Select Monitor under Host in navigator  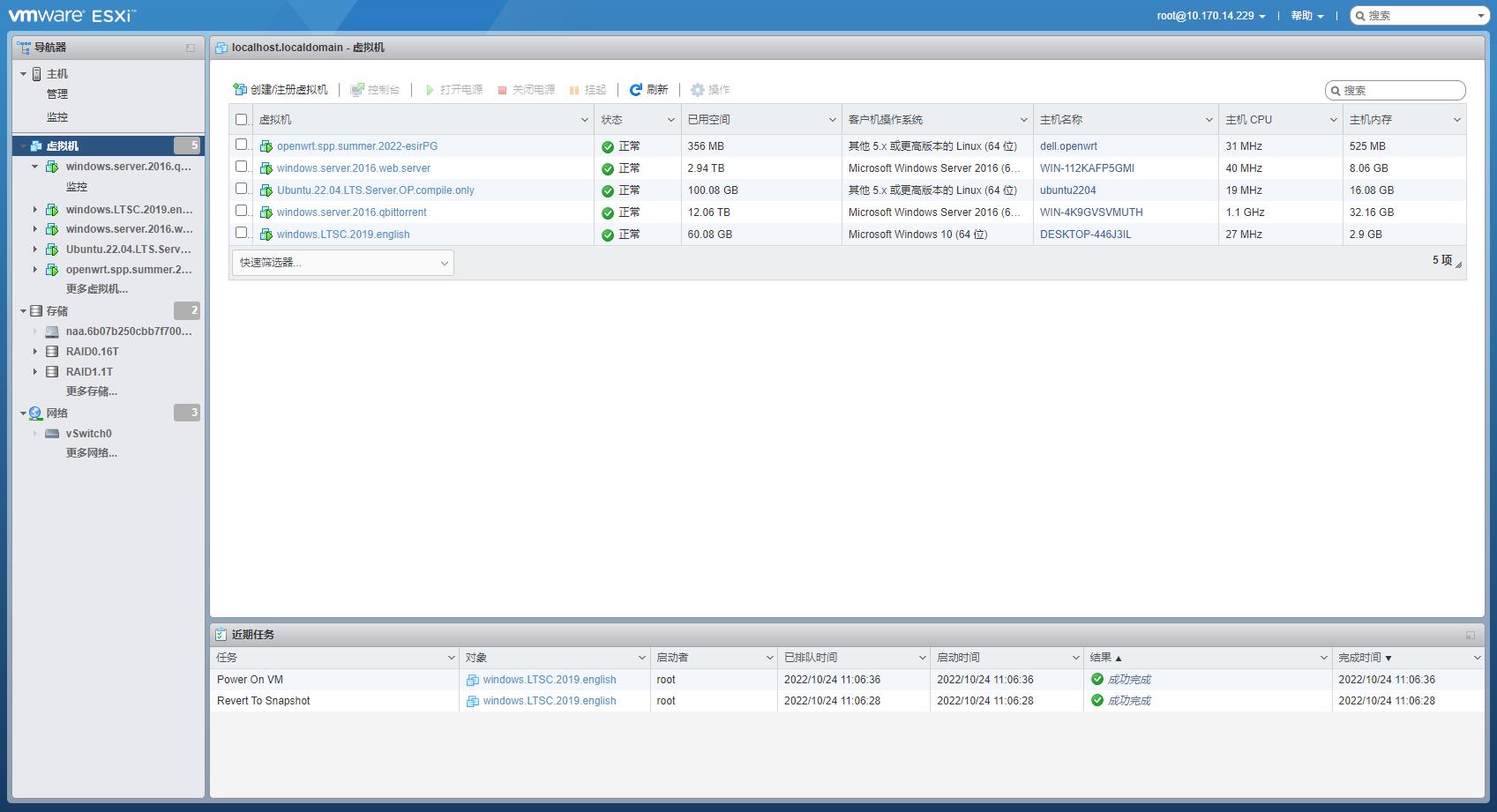[x=57, y=116]
